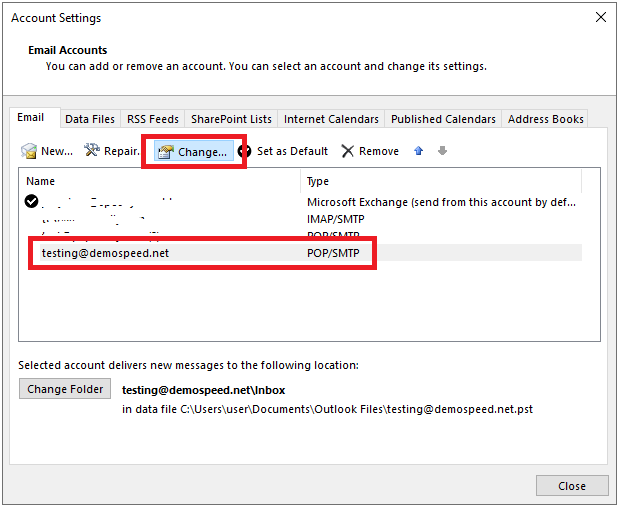The width and height of the screenshot is (620, 507).
Task: Select the SharePoint Lists tab
Action: 231,119
